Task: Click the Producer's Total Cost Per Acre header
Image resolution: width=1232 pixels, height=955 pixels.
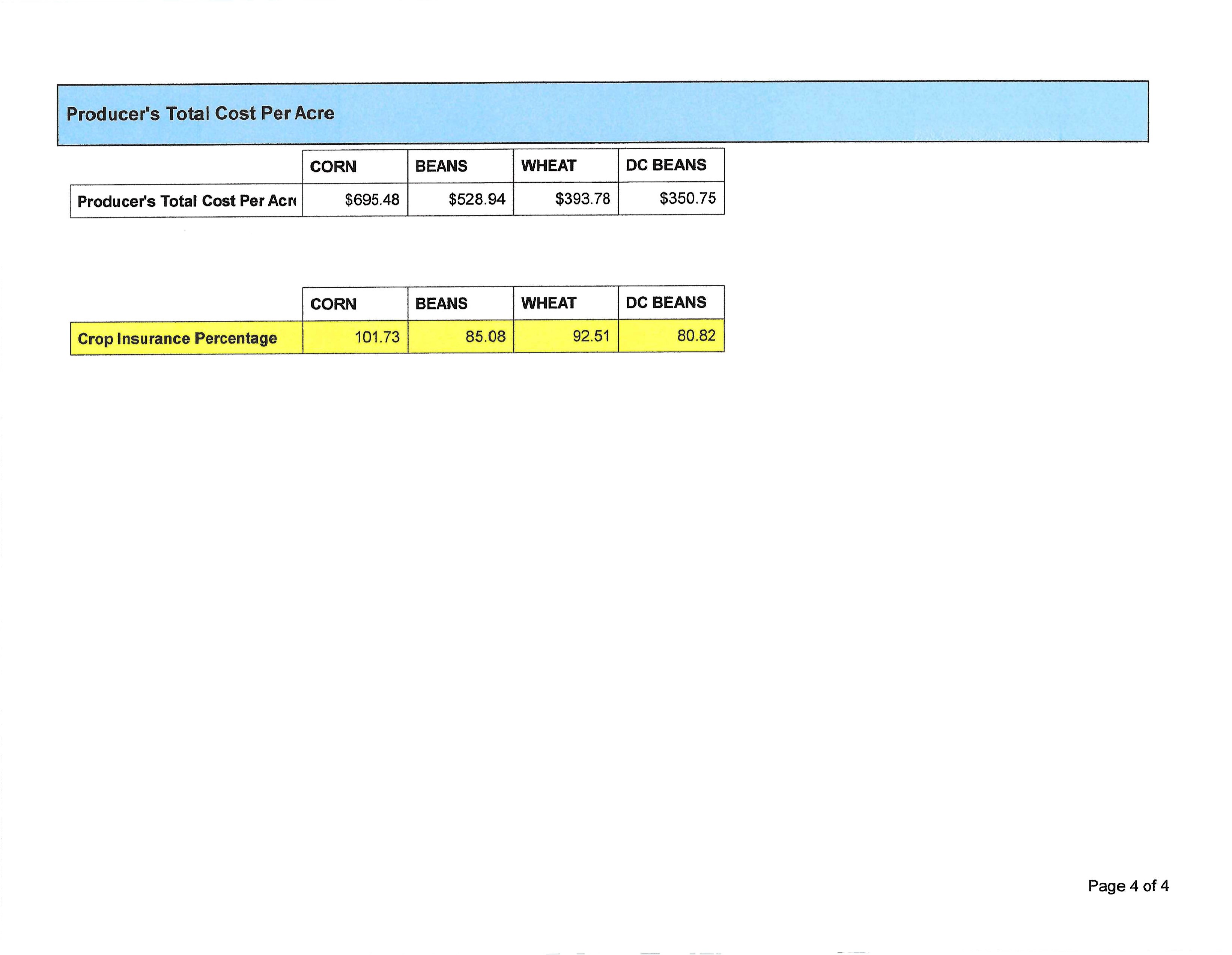Action: click(200, 113)
